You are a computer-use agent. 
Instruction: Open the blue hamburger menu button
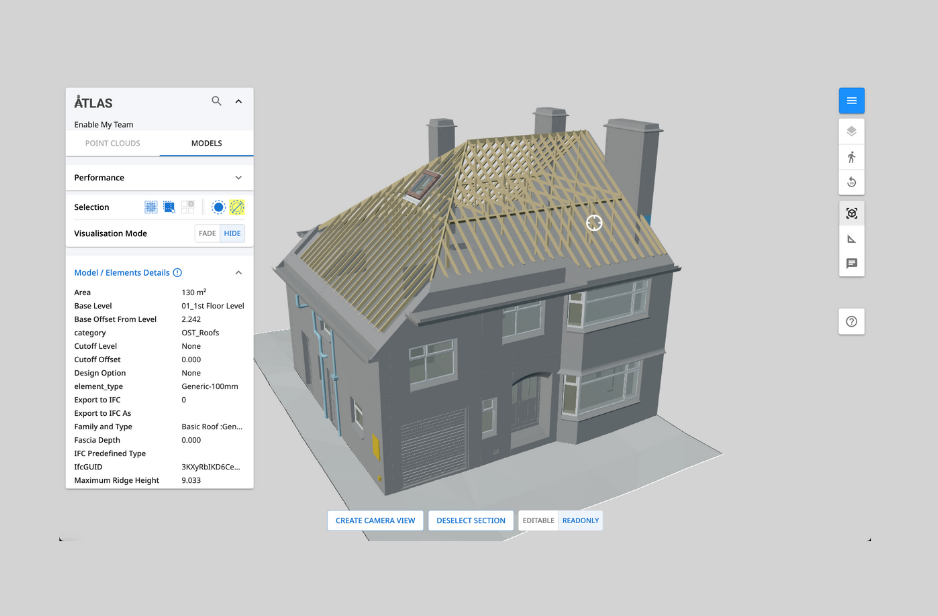click(x=851, y=100)
